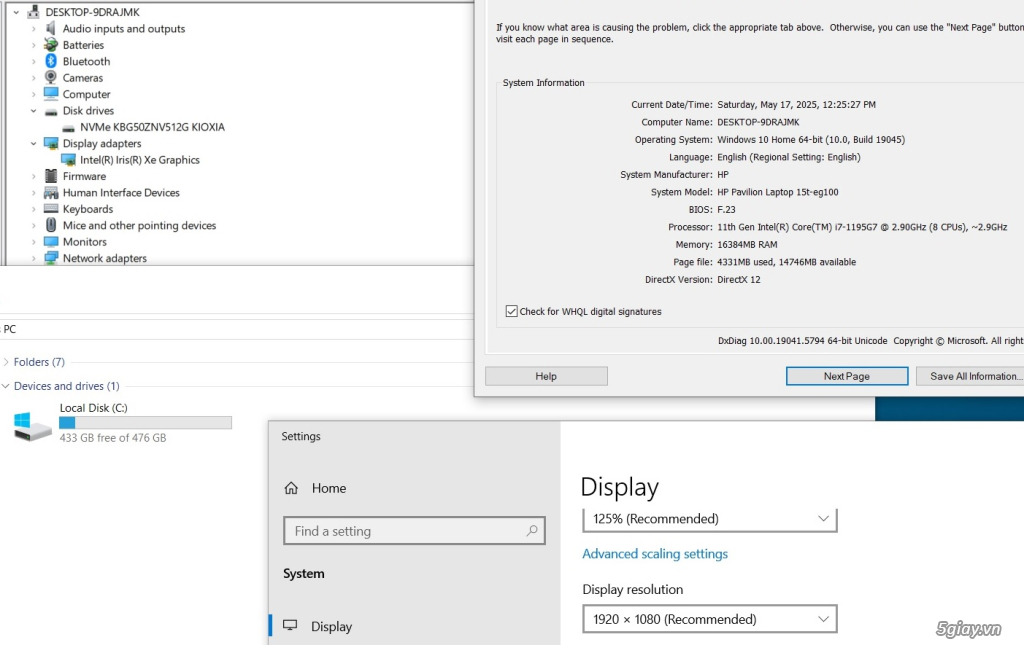Click Save All Information button
Screen dimensions: 1024x645
(970, 376)
